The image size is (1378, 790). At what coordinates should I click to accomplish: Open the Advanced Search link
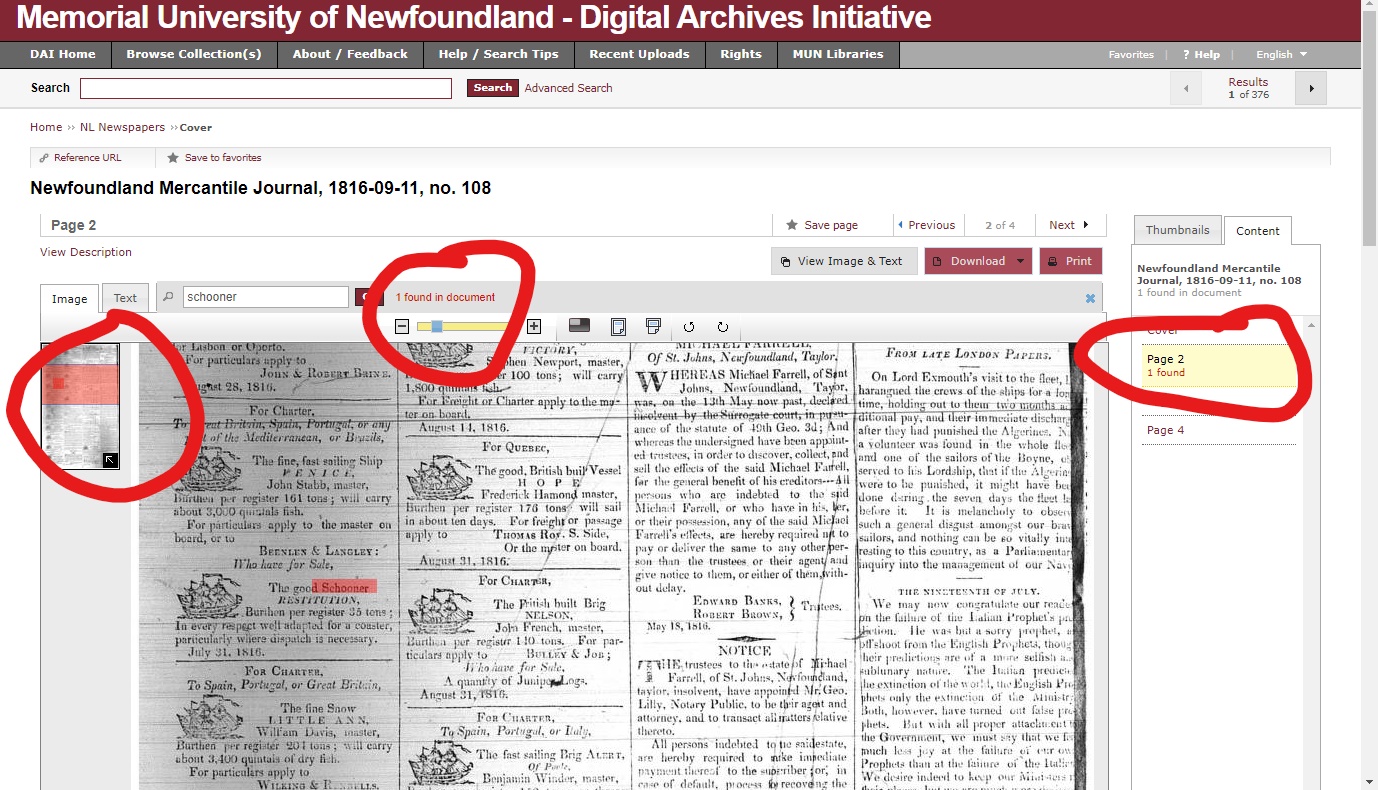tap(568, 88)
